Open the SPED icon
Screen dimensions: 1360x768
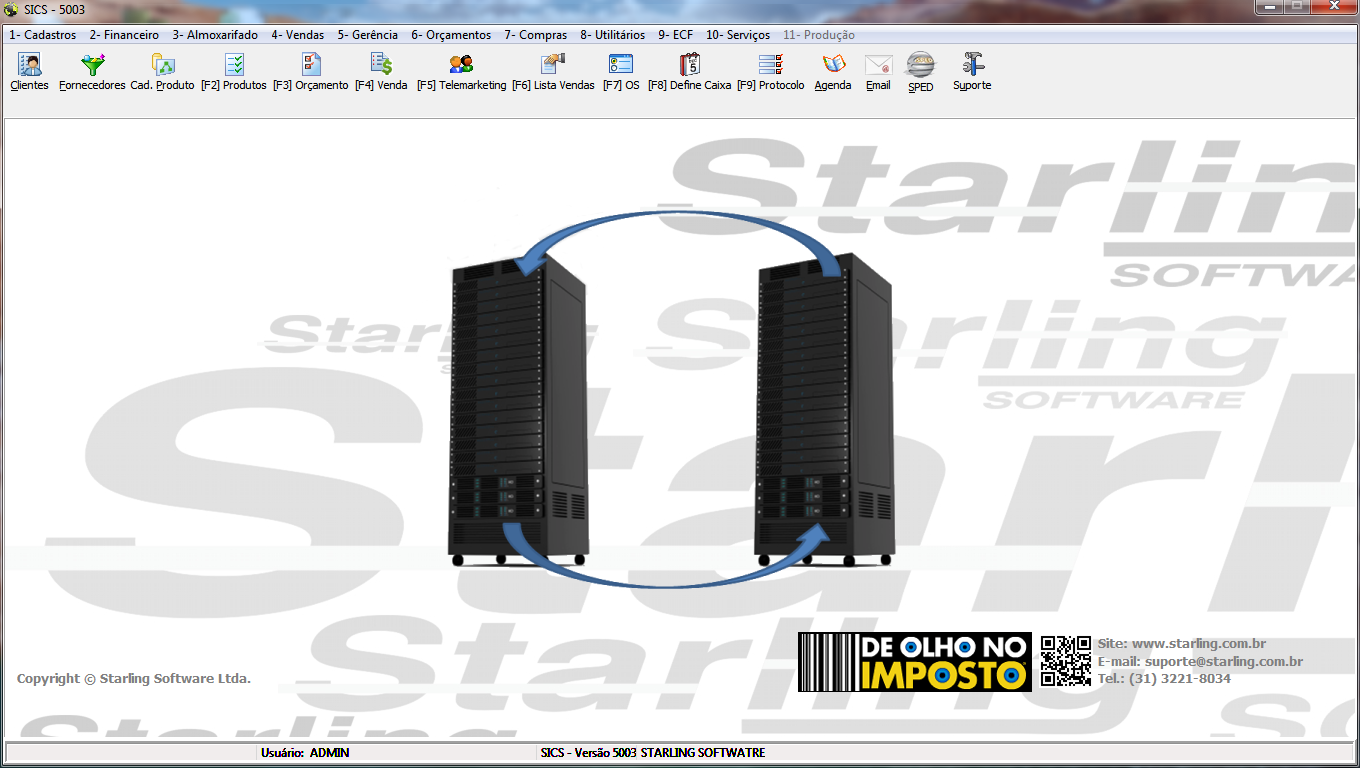click(x=920, y=65)
